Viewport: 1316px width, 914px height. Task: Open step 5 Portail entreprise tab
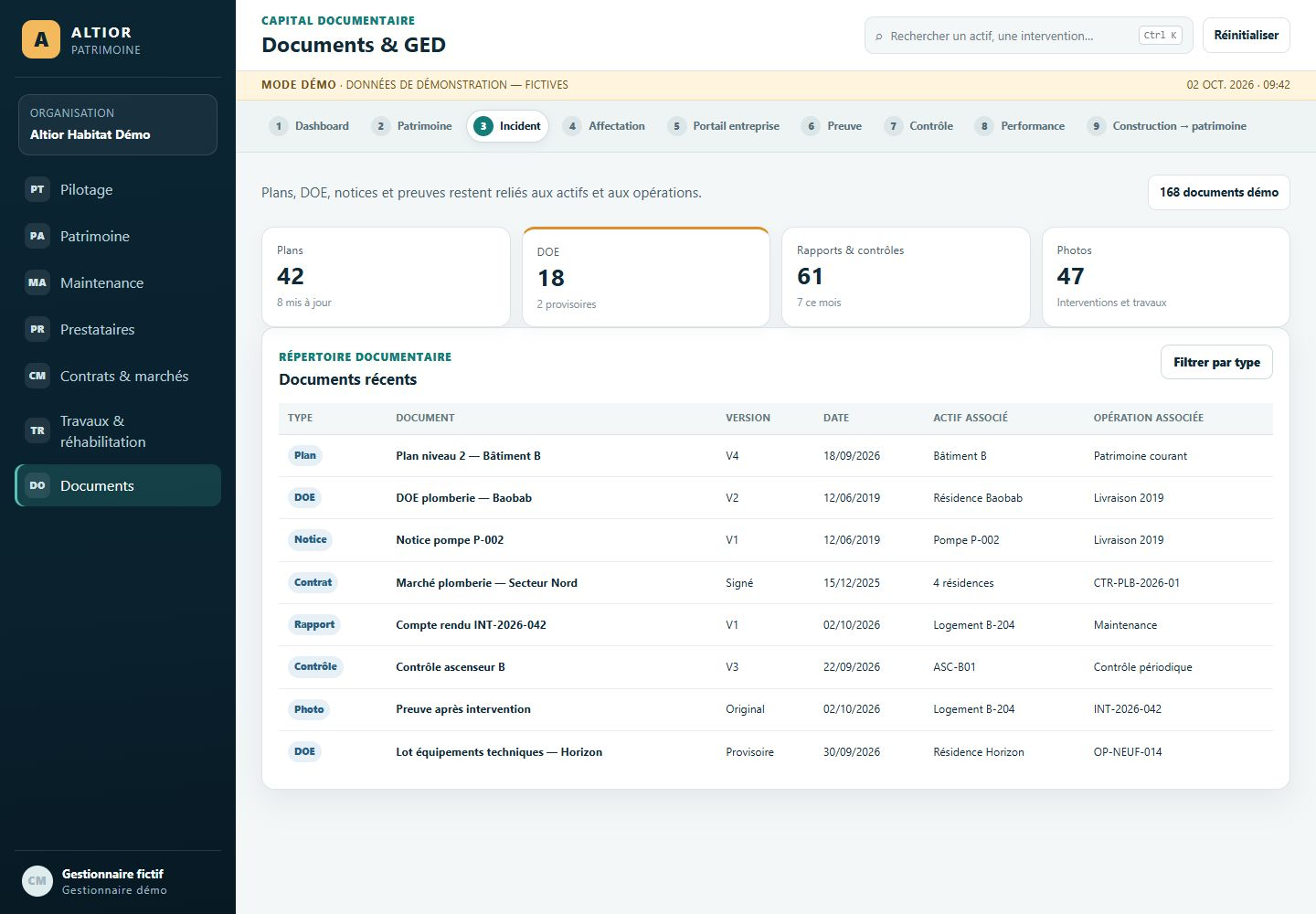(724, 126)
